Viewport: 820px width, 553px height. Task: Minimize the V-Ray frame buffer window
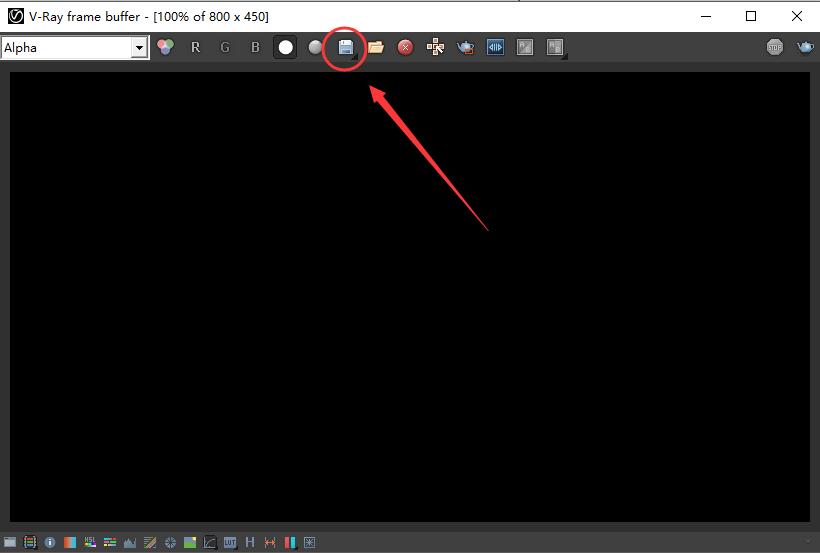coord(706,16)
